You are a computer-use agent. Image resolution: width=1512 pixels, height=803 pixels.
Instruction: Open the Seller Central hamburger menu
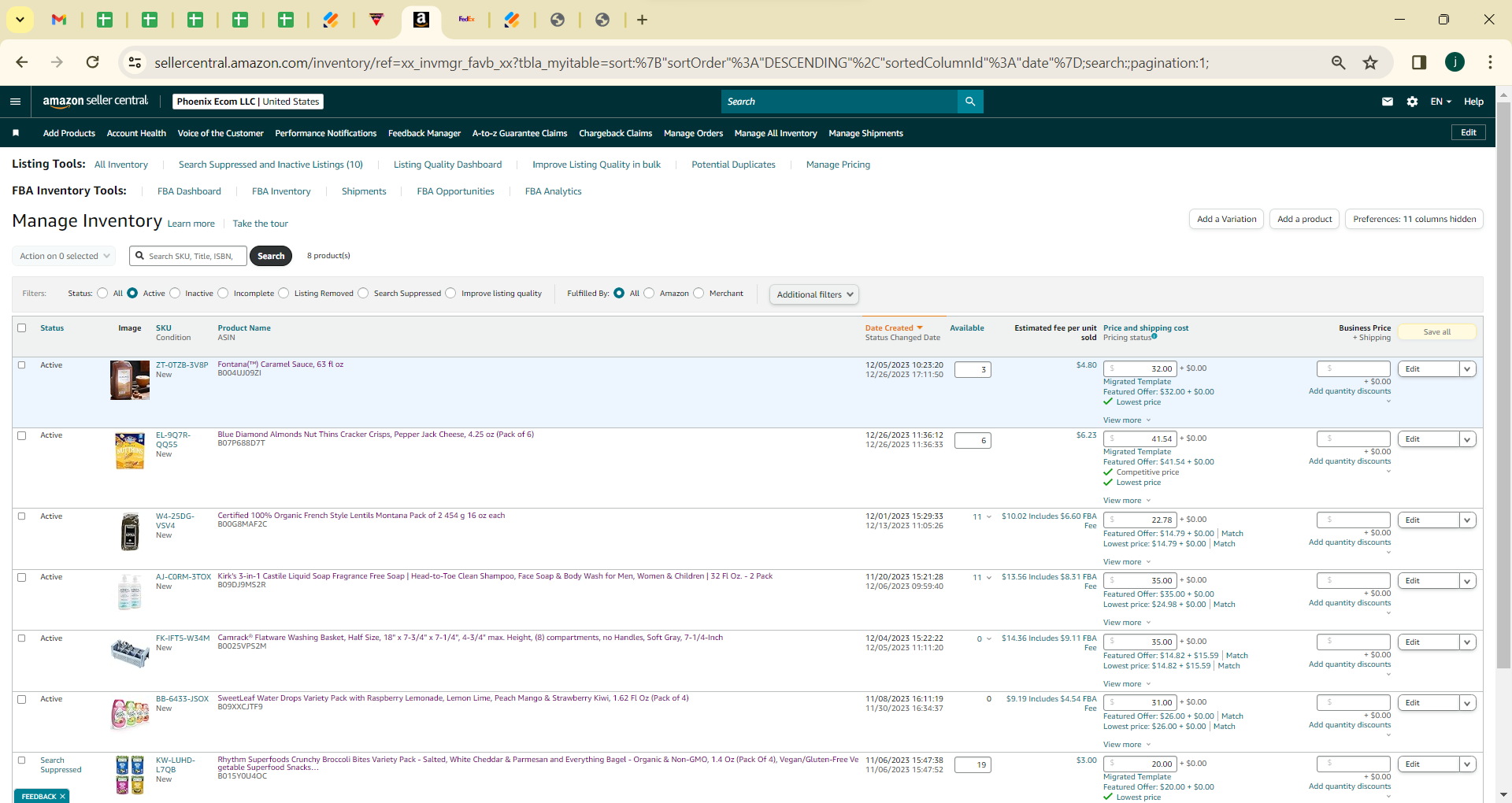pyautogui.click(x=15, y=102)
